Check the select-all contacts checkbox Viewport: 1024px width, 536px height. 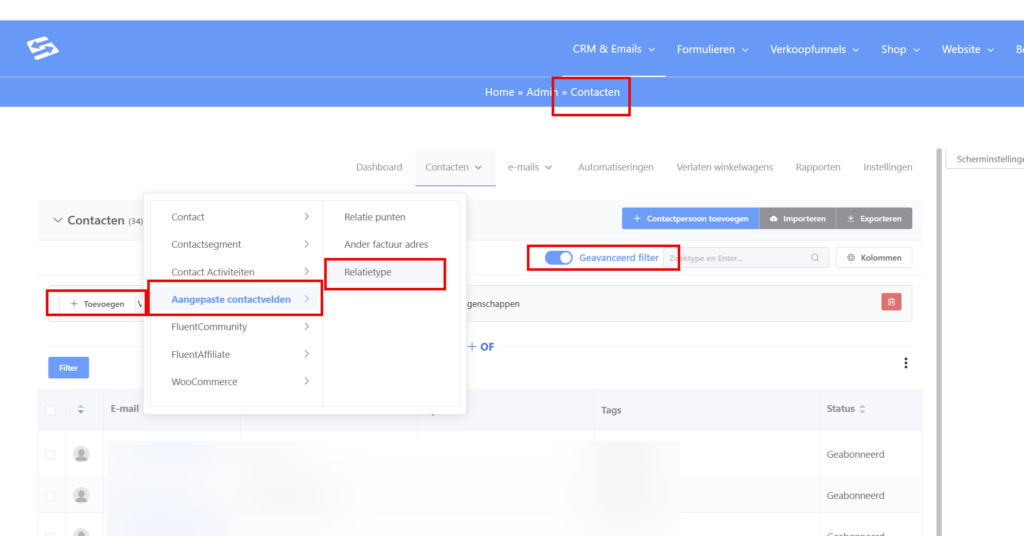pyautogui.click(x=50, y=410)
